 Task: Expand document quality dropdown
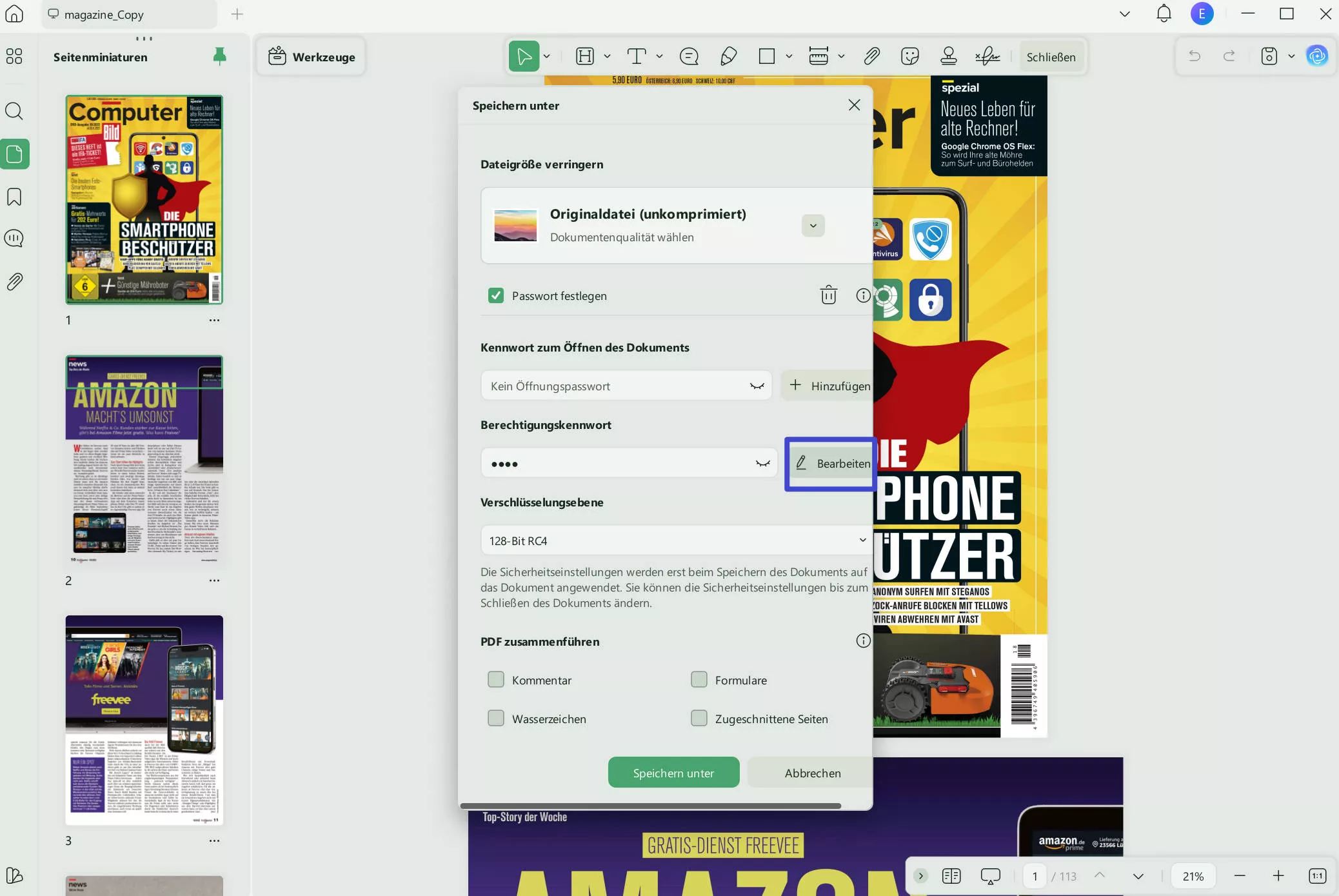[x=813, y=225]
